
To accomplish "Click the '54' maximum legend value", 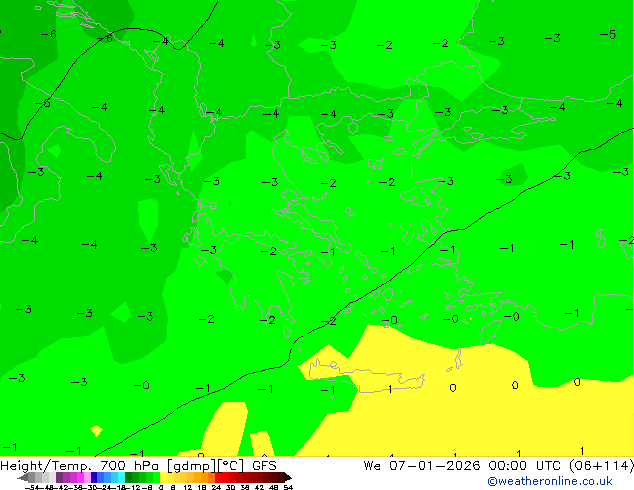I will click(288, 487).
